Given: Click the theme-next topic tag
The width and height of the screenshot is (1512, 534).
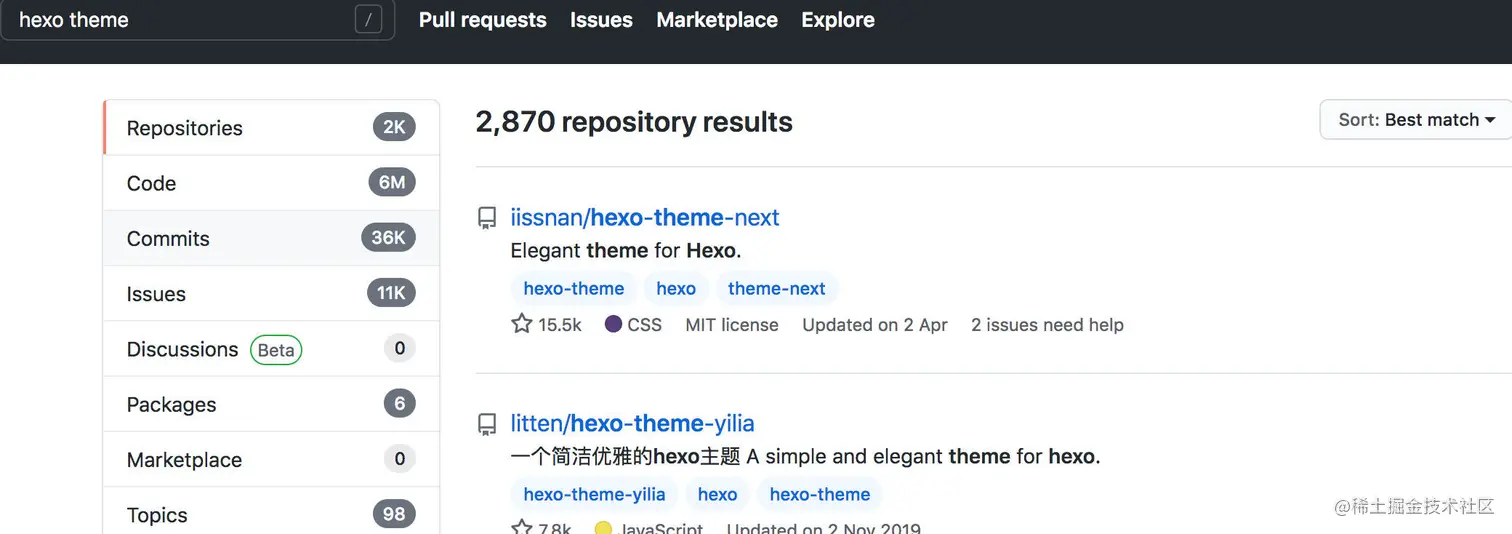Looking at the screenshot, I should click(777, 288).
